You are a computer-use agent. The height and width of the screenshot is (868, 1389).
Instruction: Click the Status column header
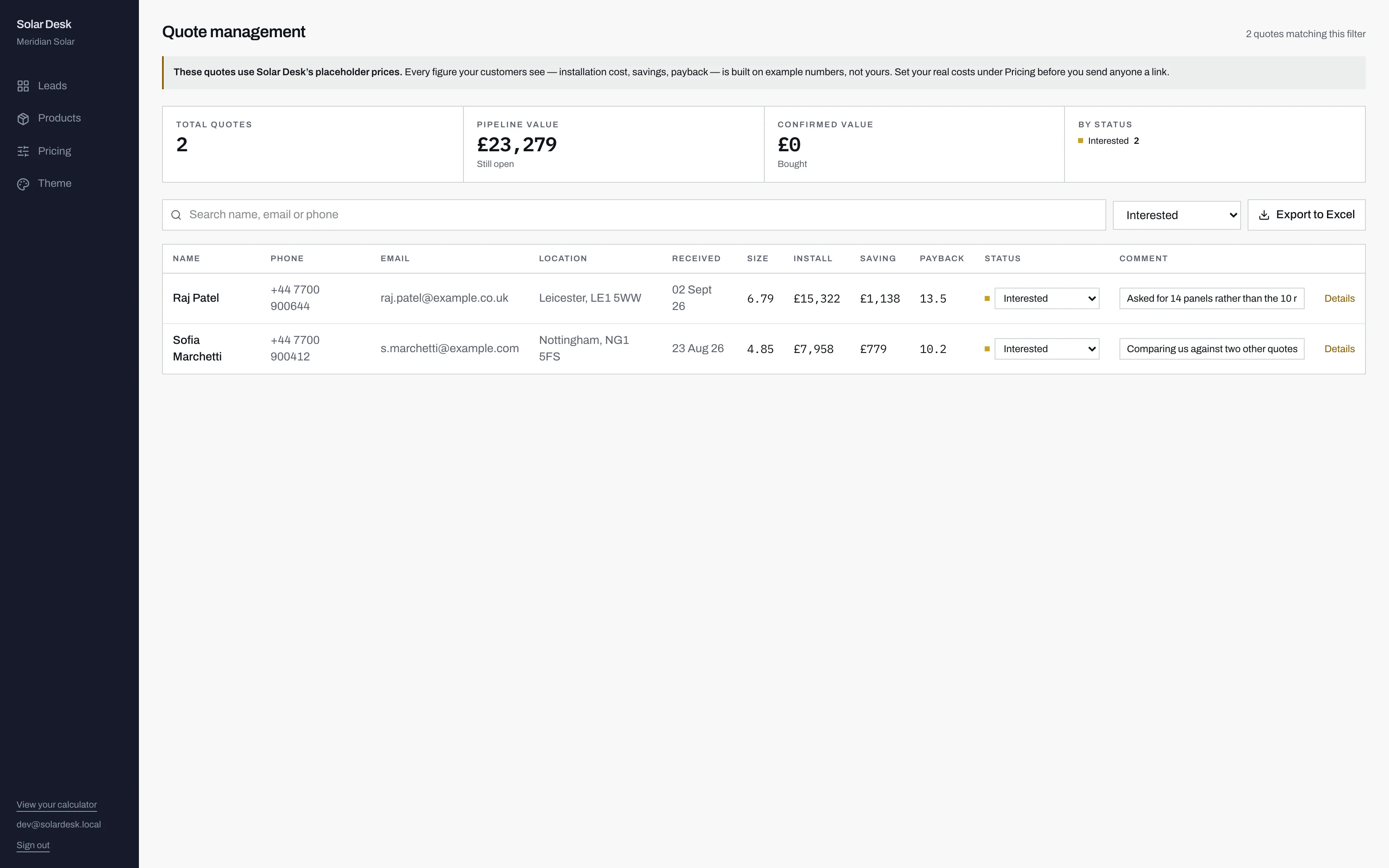coord(1003,258)
